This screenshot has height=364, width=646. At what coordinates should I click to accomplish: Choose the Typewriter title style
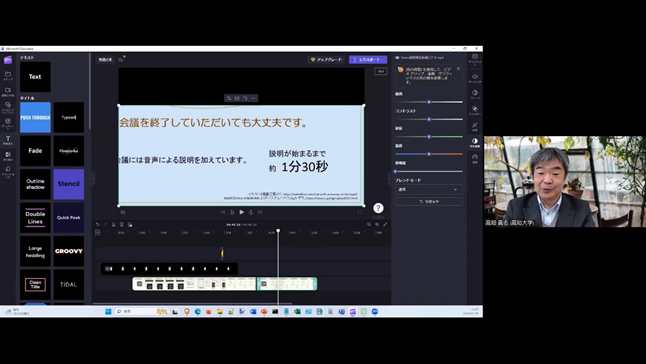69,117
